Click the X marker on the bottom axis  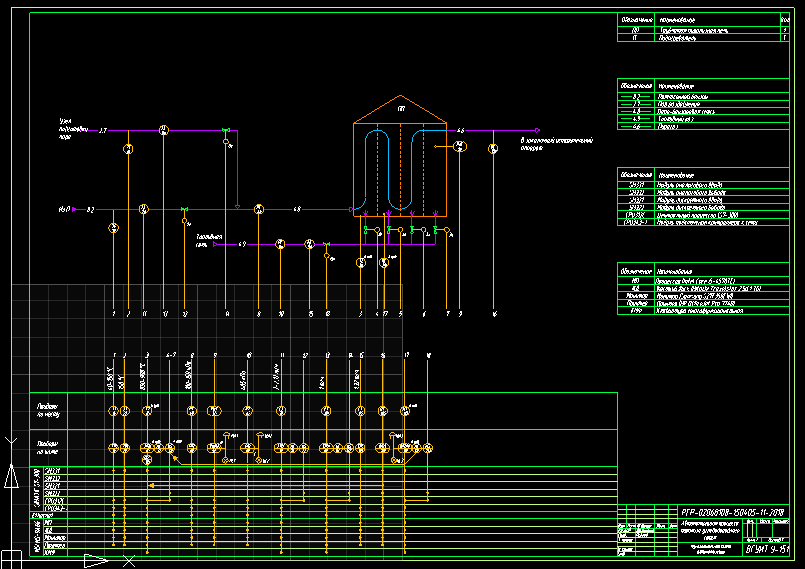[129, 561]
